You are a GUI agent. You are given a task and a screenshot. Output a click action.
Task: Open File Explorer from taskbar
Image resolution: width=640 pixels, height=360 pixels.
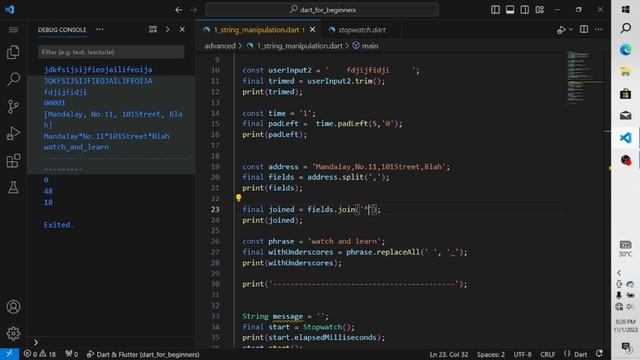click(x=625, y=72)
